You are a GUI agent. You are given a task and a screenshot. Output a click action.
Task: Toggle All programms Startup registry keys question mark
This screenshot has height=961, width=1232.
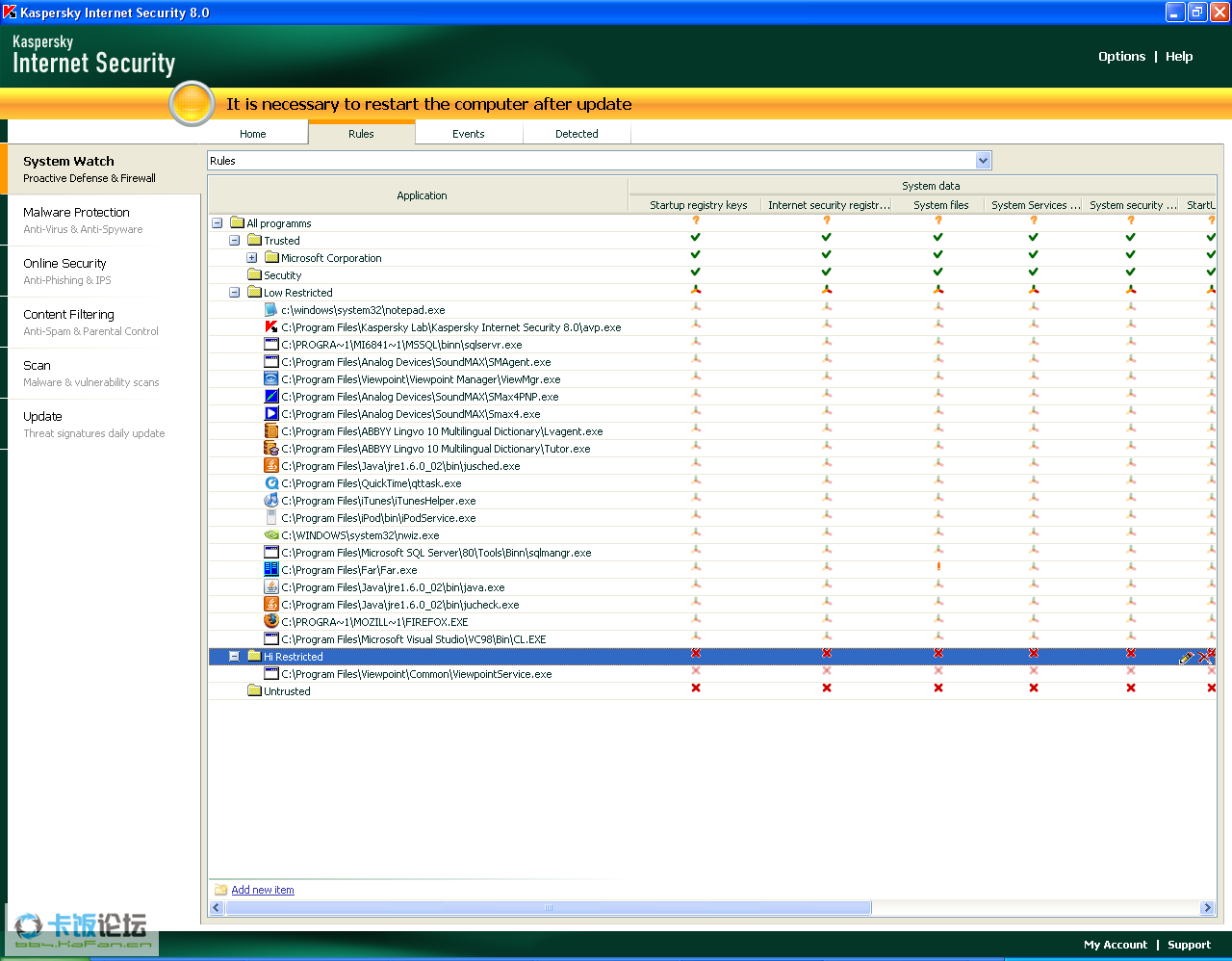click(x=696, y=221)
